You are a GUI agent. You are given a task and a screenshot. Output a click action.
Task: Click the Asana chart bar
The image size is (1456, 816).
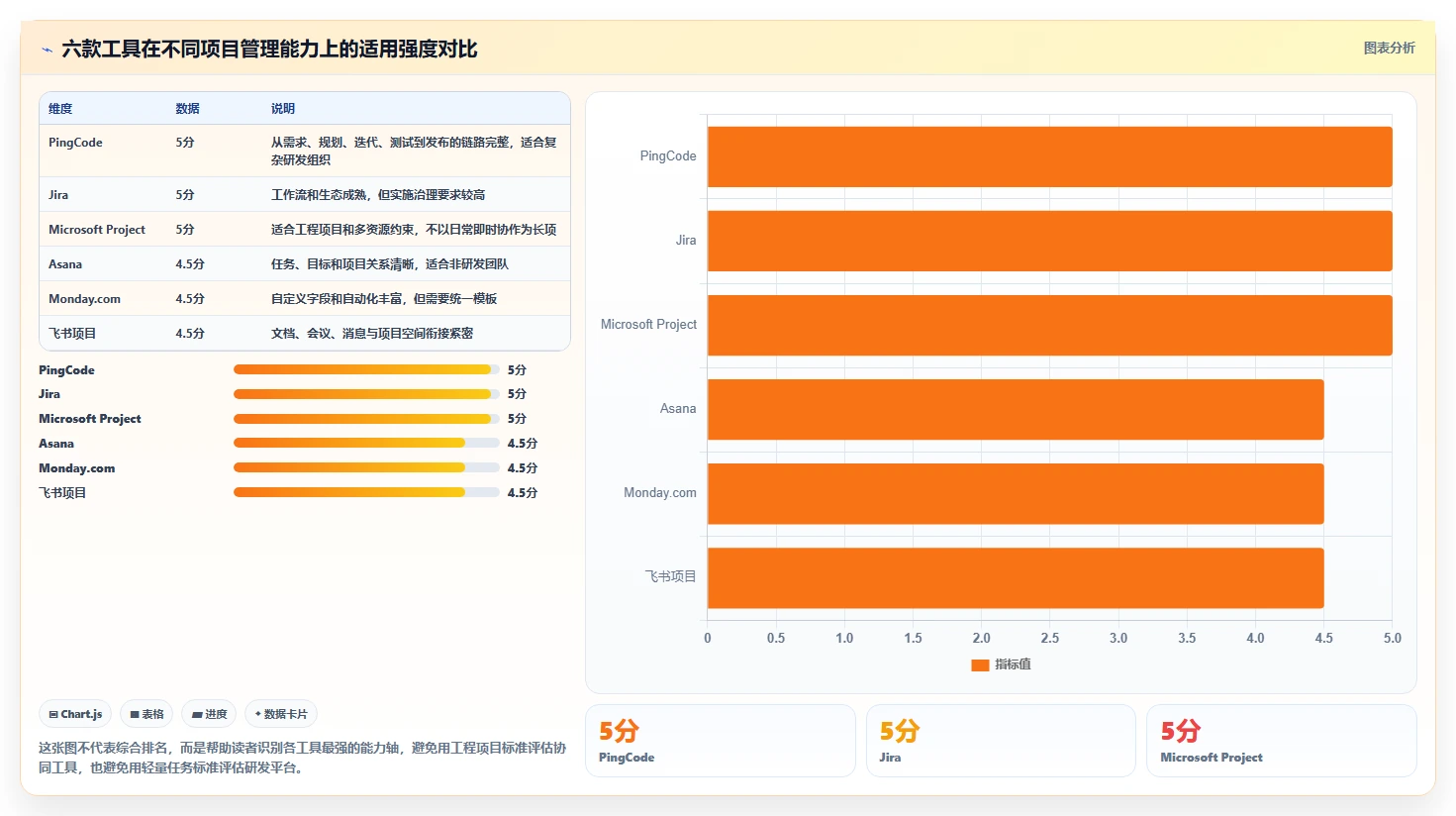point(1016,409)
